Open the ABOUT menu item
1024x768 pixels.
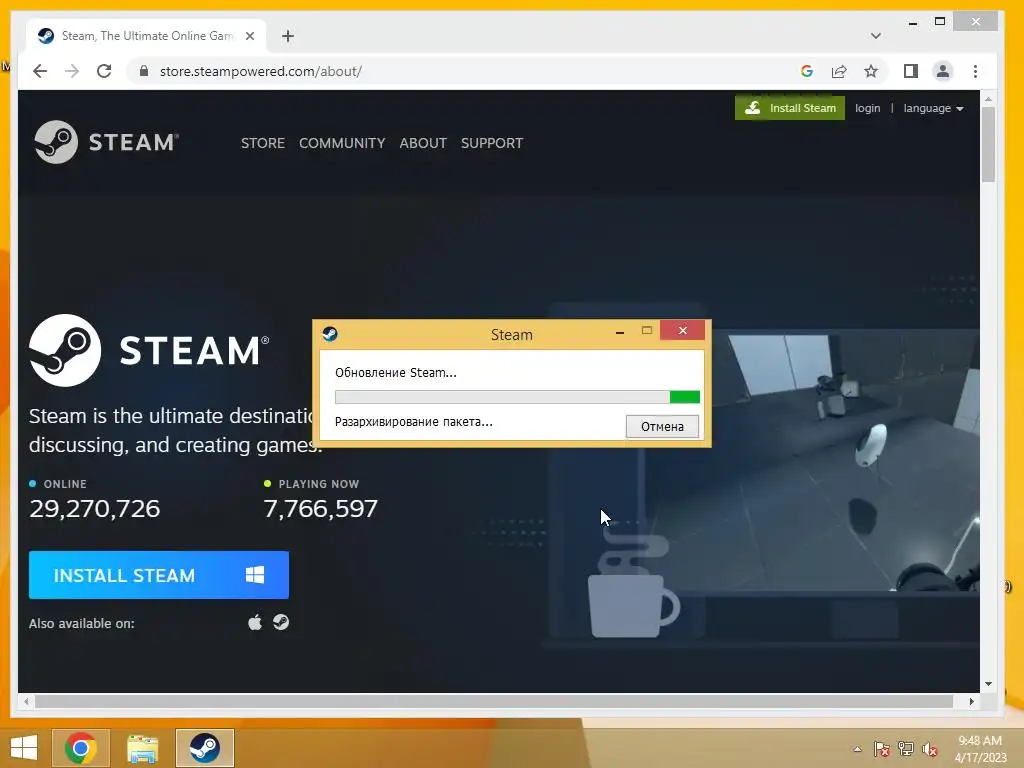click(x=423, y=143)
